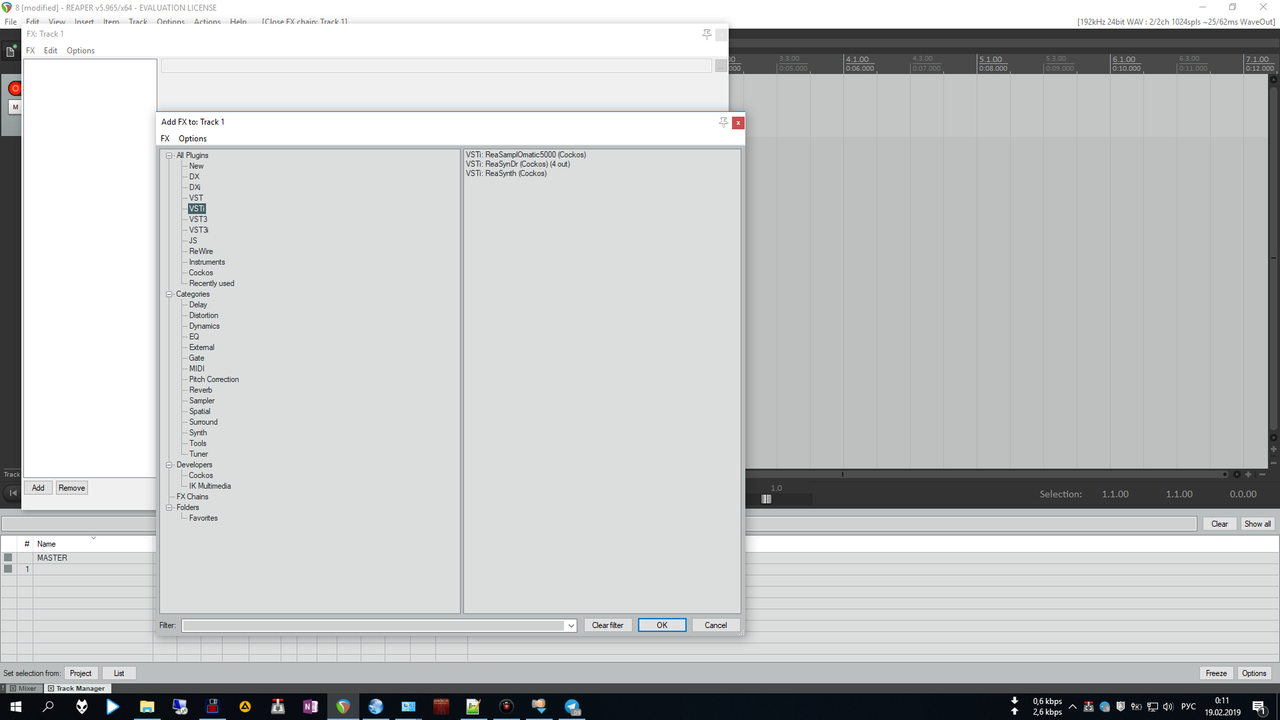The height and width of the screenshot is (720, 1280).
Task: Select the Favorites folder
Action: tap(203, 518)
